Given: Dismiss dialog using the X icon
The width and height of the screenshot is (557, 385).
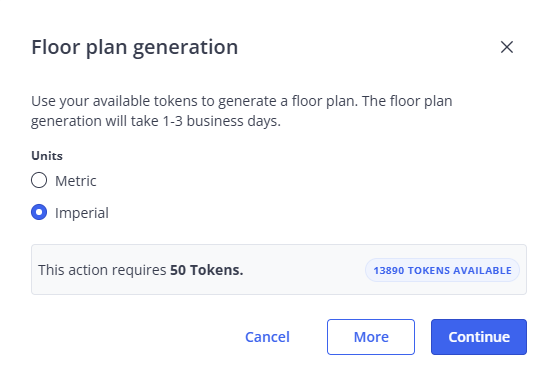Looking at the screenshot, I should click(507, 47).
